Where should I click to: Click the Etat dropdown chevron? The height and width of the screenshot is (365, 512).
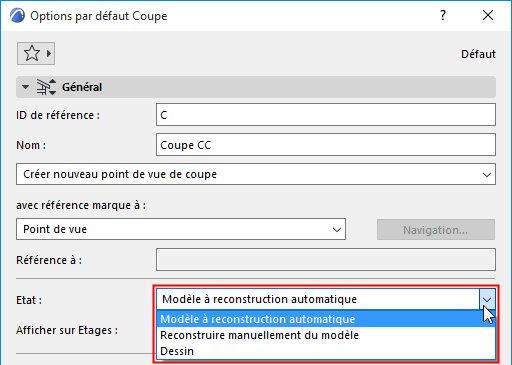487,299
